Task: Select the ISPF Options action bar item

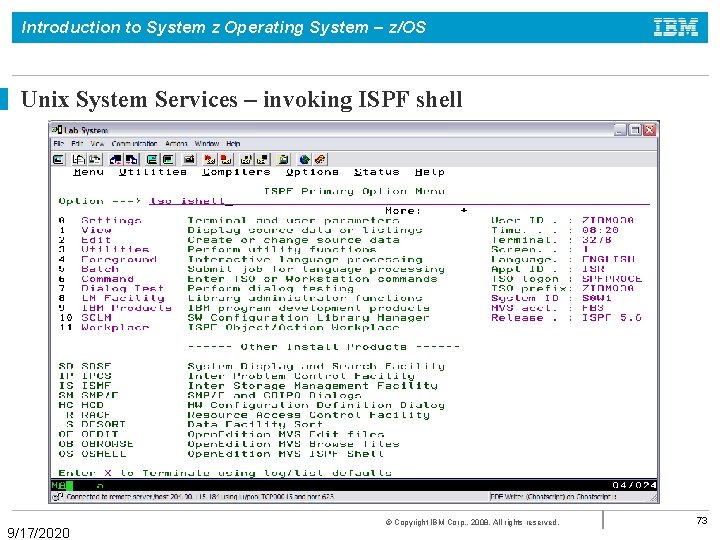Action: click(312, 172)
